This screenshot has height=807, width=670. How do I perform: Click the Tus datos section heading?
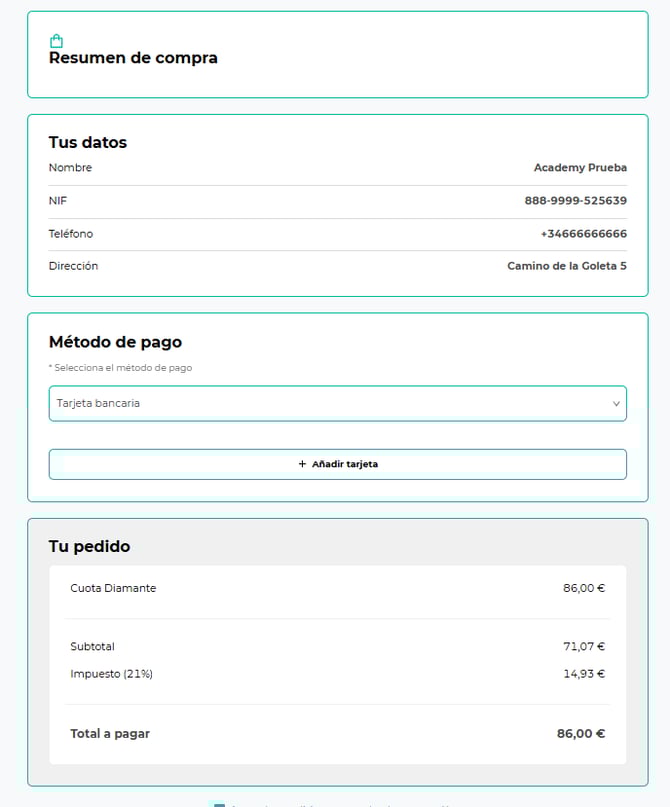coord(88,142)
